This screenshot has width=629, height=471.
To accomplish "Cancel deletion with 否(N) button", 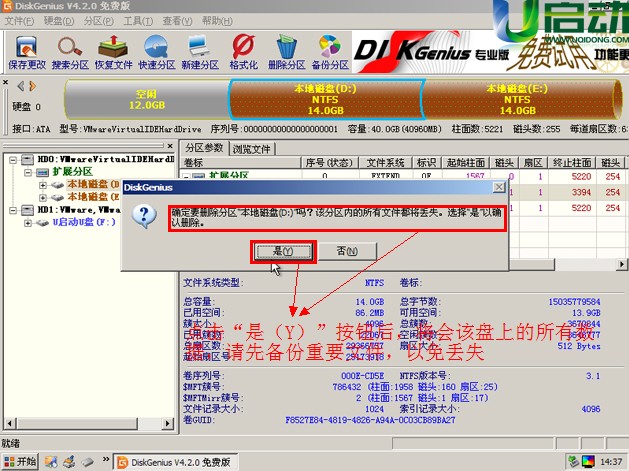I will pyautogui.click(x=347, y=252).
